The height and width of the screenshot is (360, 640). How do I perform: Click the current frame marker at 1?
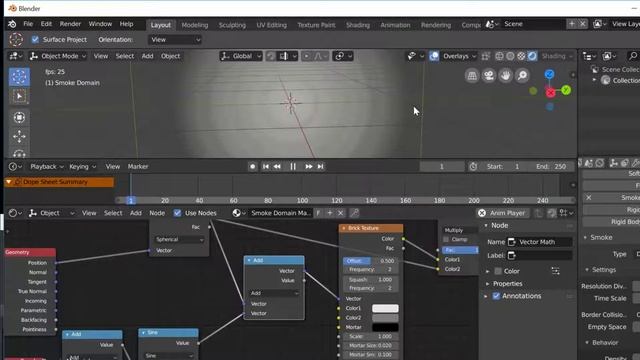[x=131, y=200]
